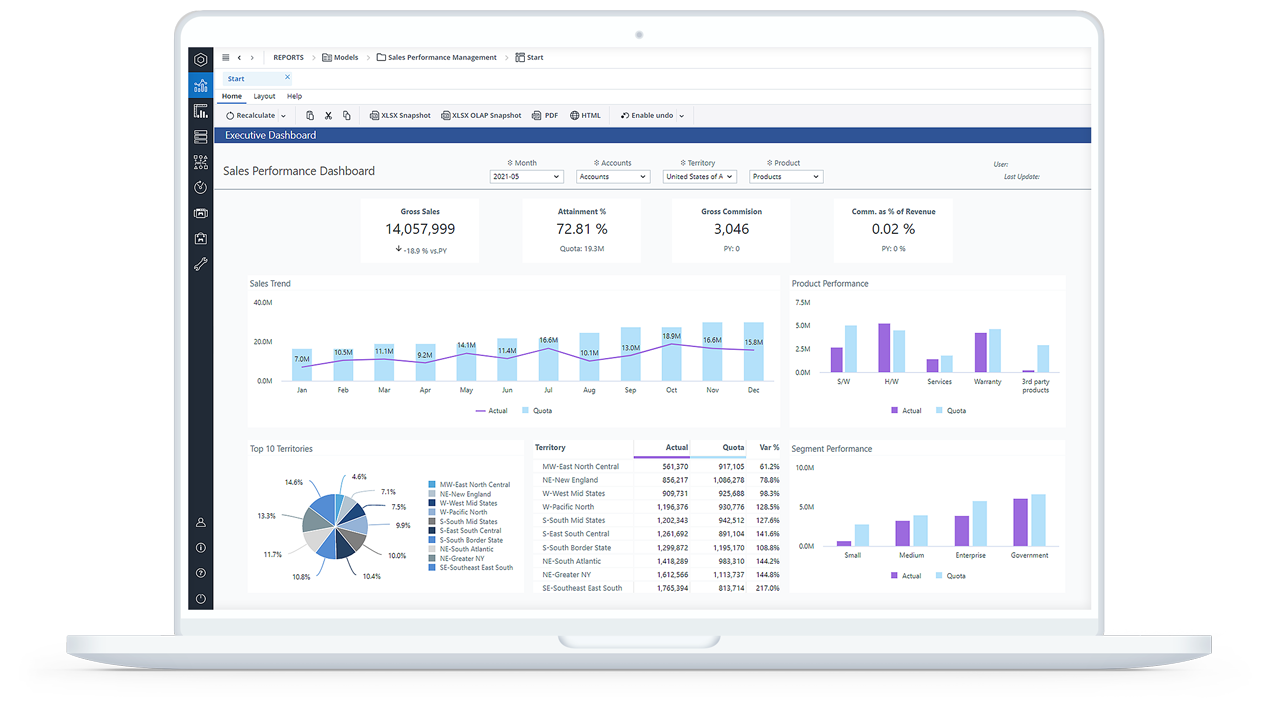1280x720 pixels.
Task: Click REPORTS in the breadcrumb
Action: [x=288, y=57]
